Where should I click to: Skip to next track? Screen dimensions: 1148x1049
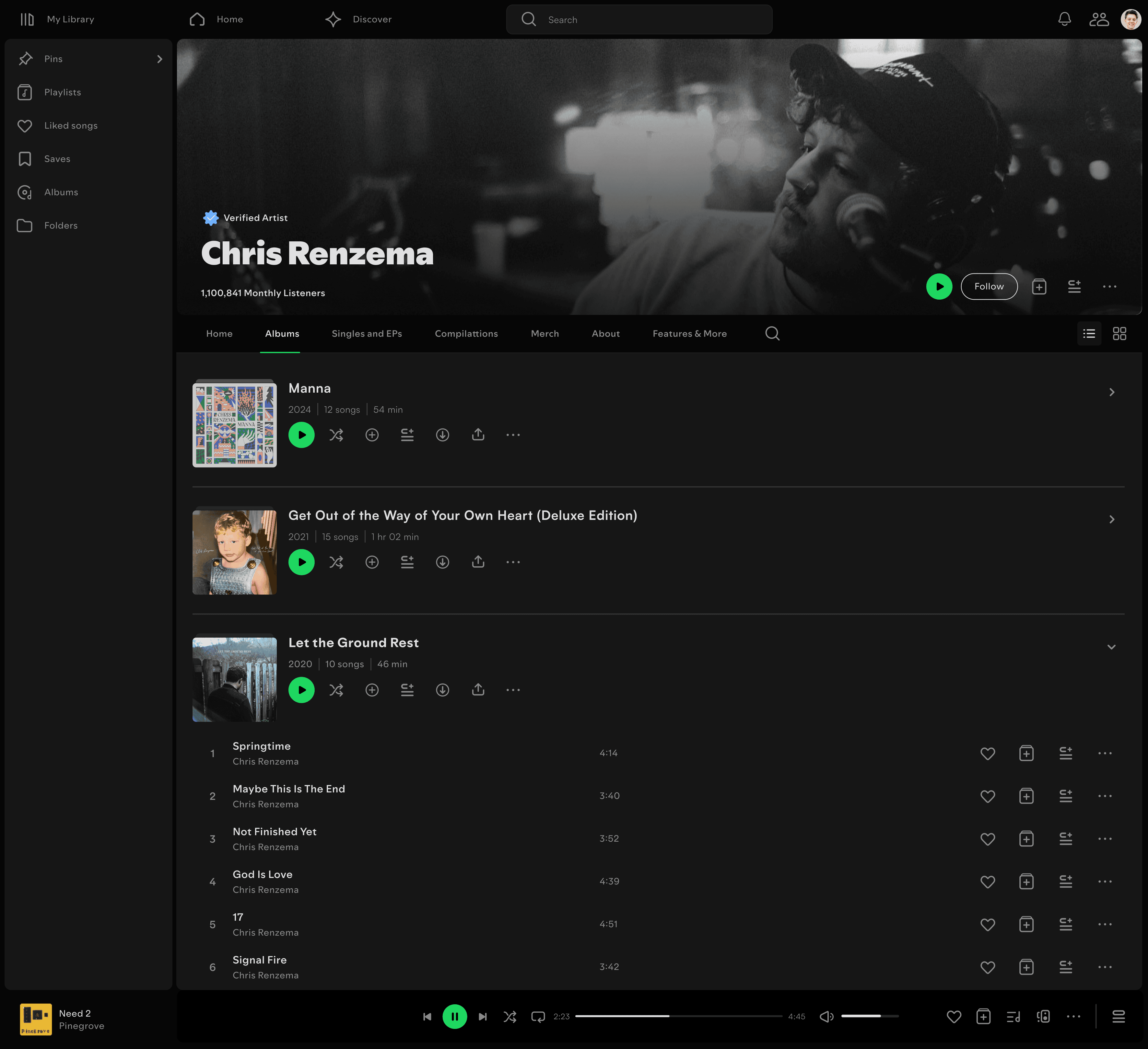[482, 1017]
